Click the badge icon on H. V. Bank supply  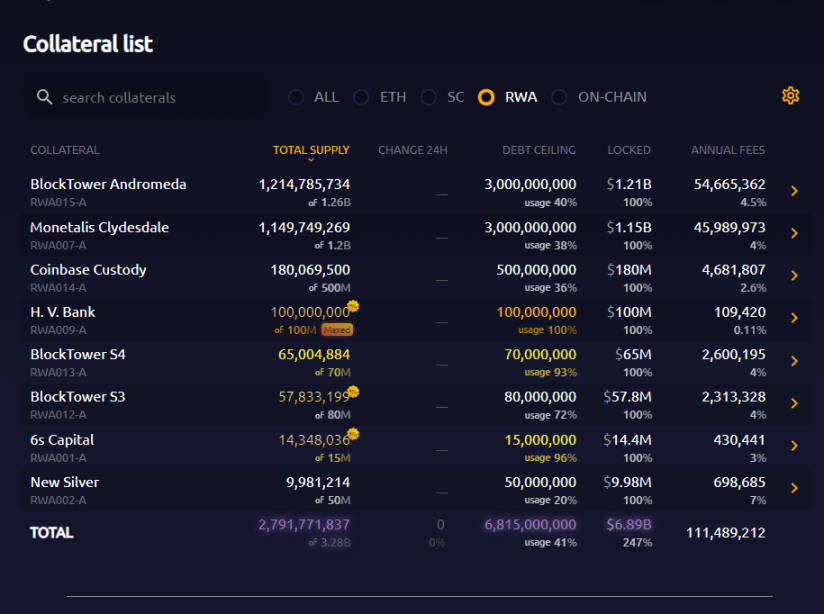[353, 306]
